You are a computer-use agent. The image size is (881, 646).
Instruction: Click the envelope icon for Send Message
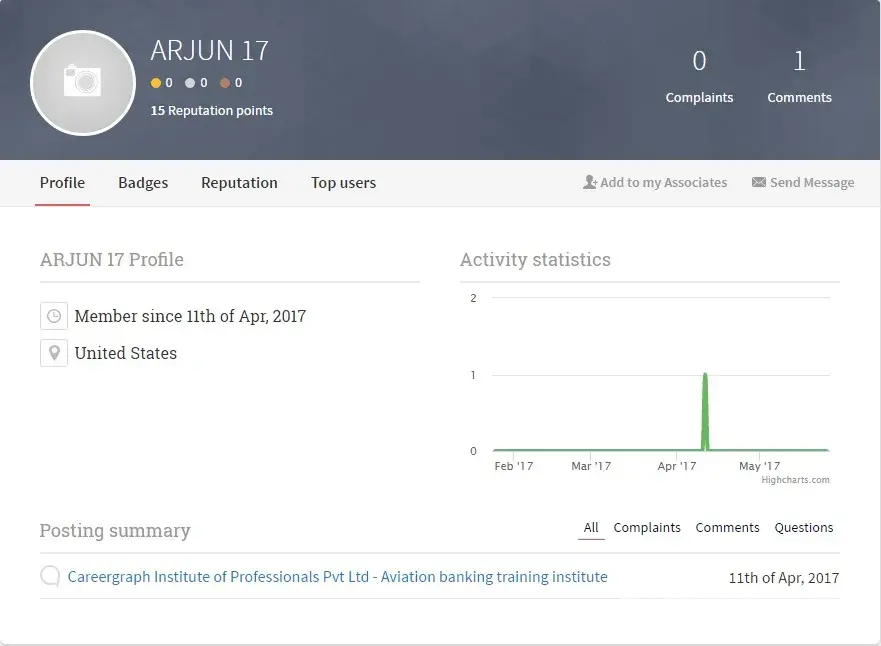(759, 183)
